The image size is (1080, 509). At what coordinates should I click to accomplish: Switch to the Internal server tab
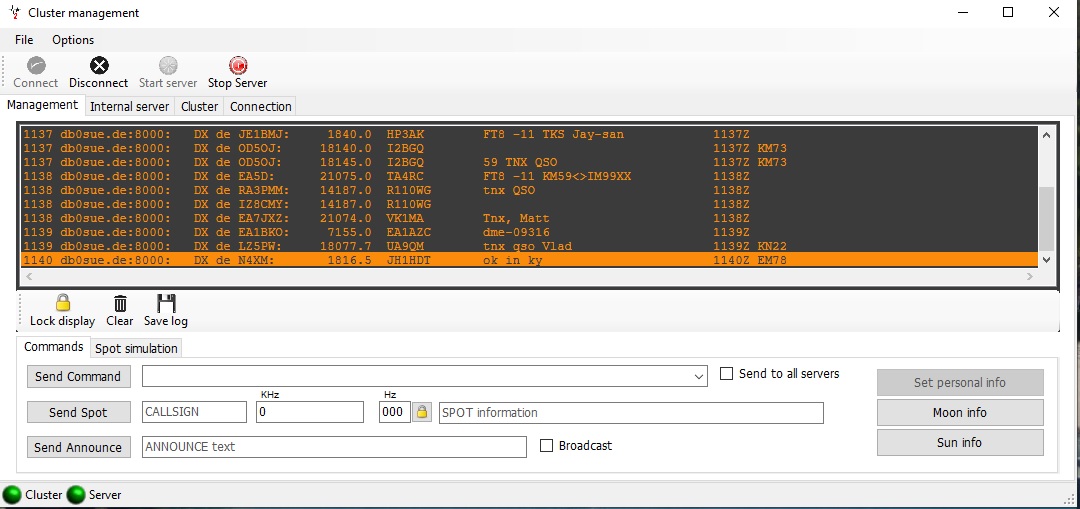(129, 106)
